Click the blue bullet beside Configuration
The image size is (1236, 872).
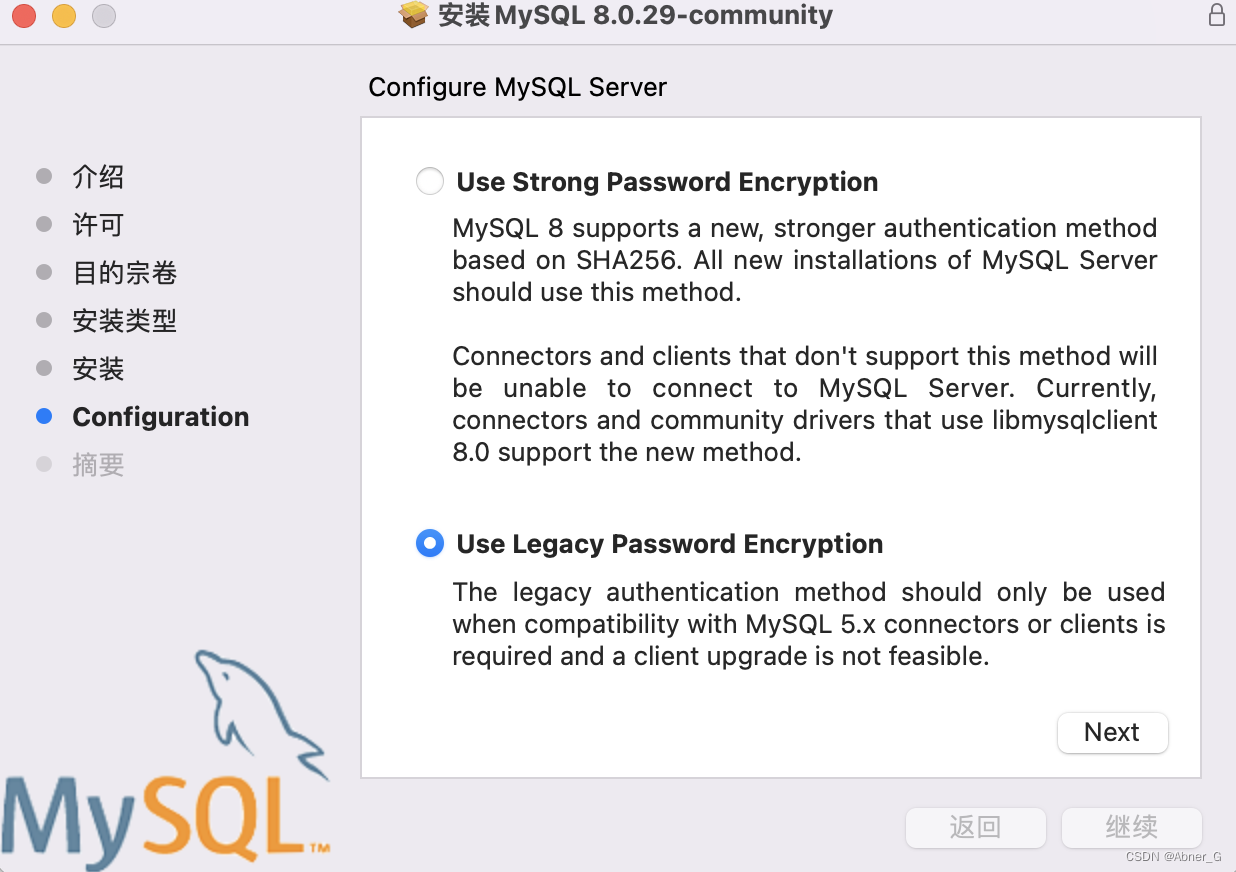[x=44, y=417]
